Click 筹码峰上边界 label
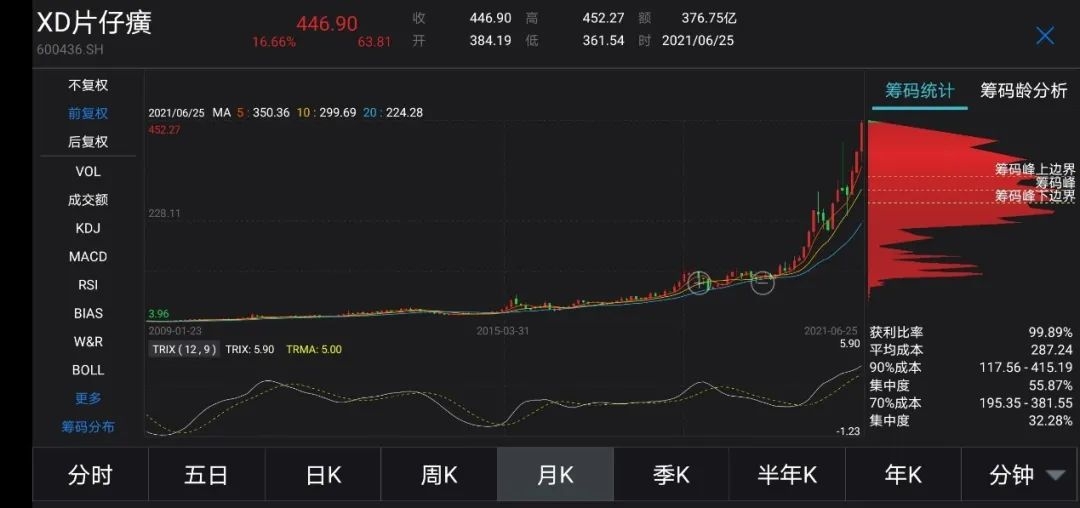1080x508 pixels. pos(1035,169)
